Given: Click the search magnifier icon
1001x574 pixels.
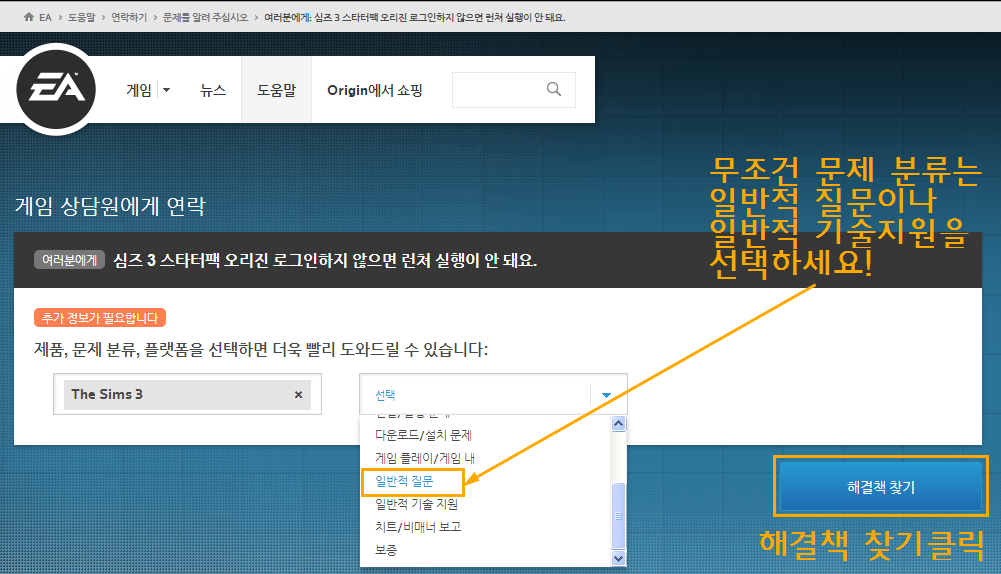Looking at the screenshot, I should [x=554, y=89].
